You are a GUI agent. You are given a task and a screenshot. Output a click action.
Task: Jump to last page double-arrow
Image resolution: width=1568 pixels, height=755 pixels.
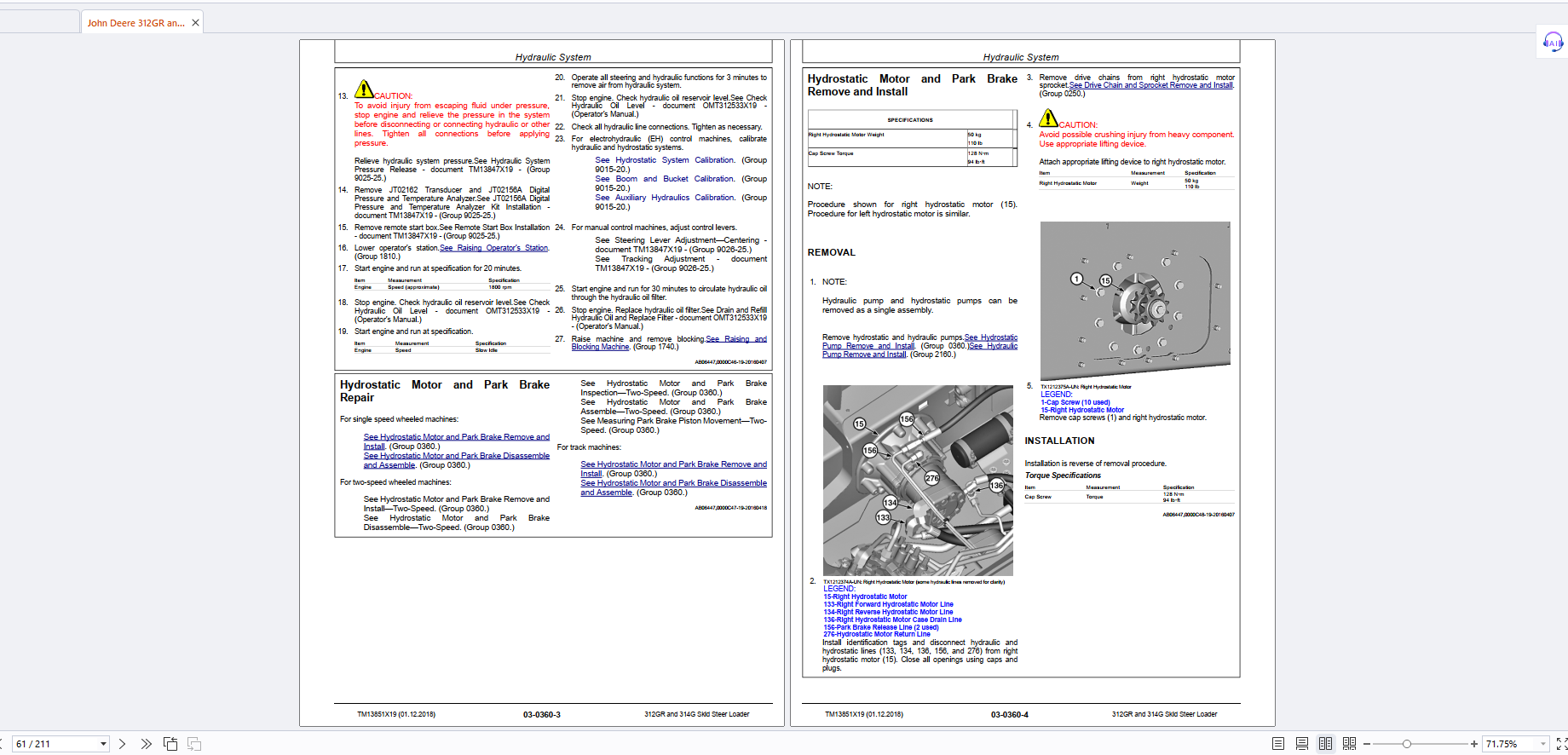[146, 744]
